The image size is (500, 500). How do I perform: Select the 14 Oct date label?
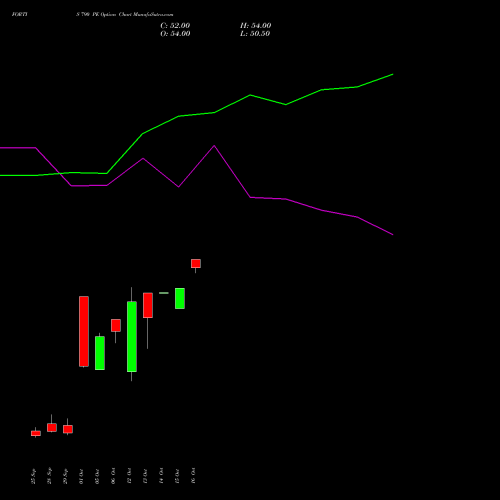(x=161, y=476)
